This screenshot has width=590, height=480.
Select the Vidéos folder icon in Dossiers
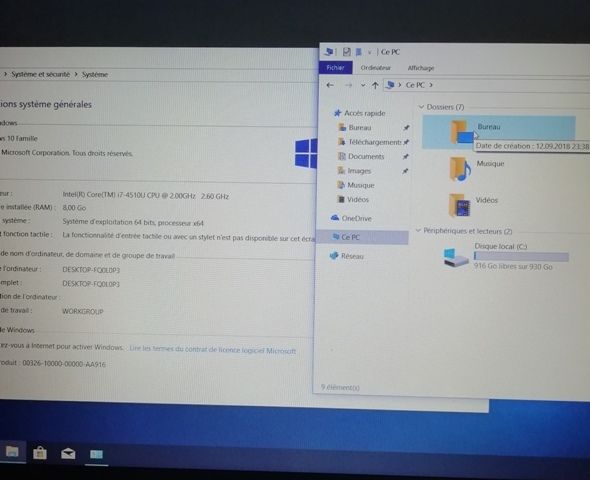click(x=459, y=205)
